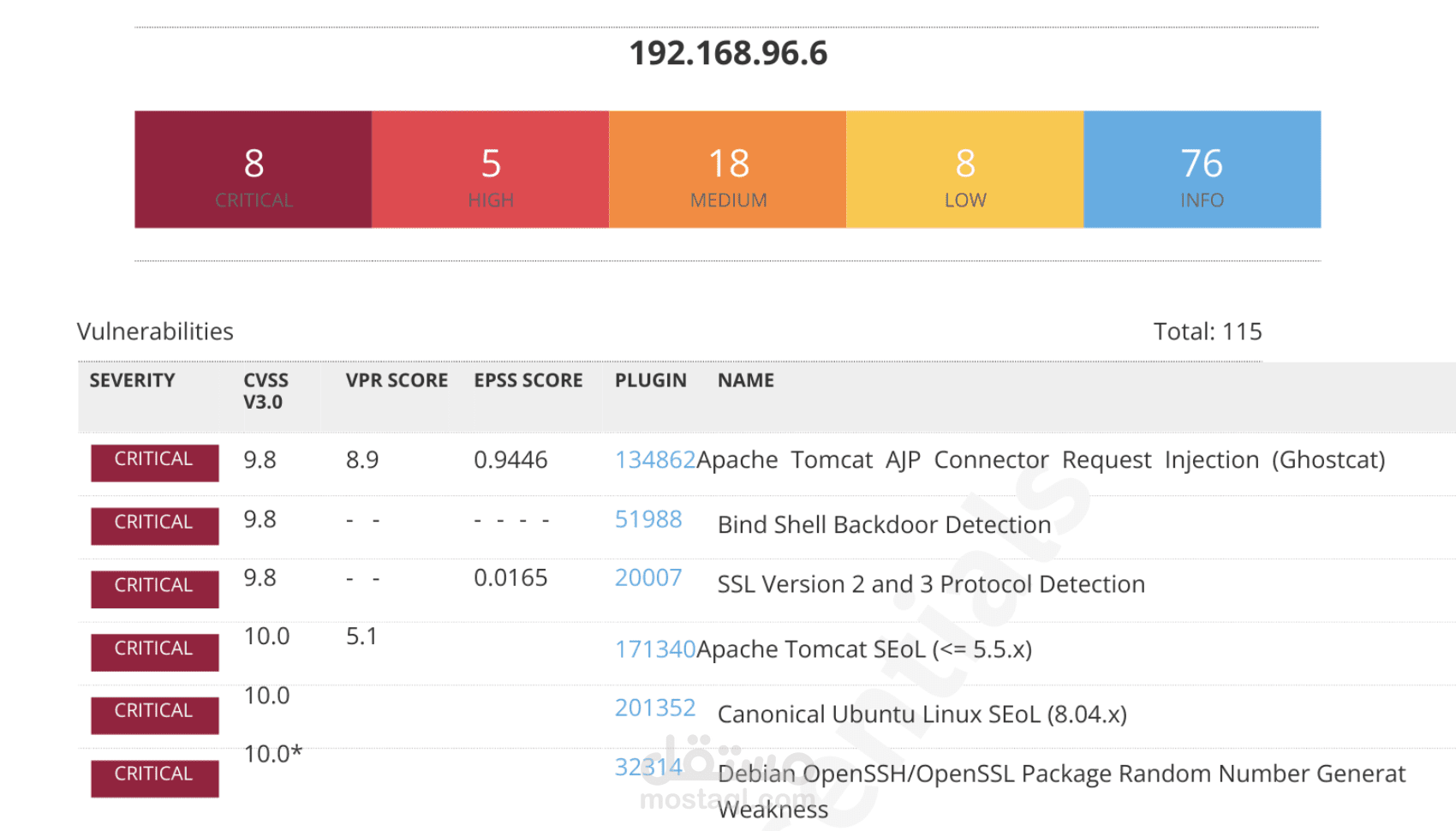Click CRITICAL badge in Debian OpenSSH row
Screen dimensions: 1456x831
pos(155,779)
